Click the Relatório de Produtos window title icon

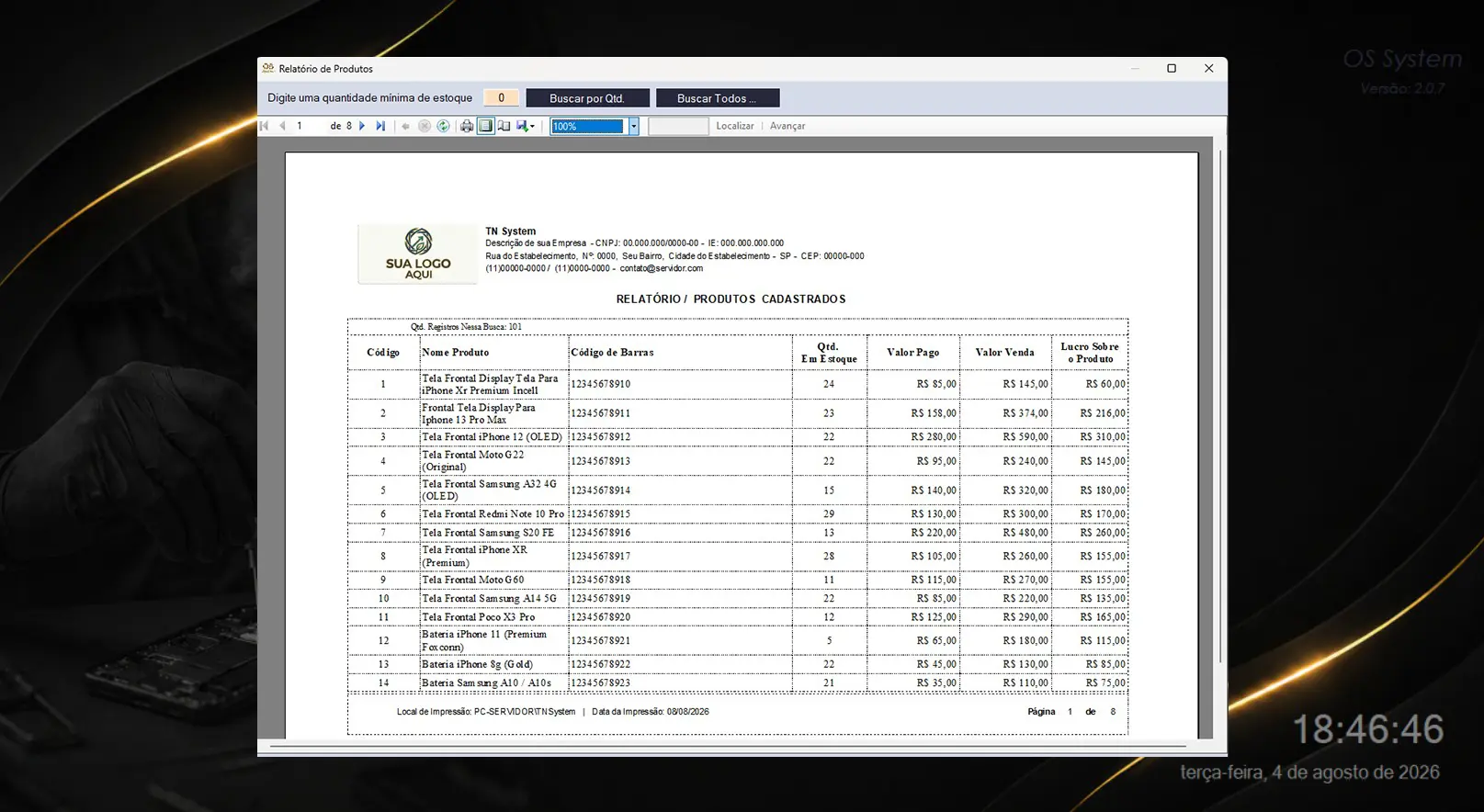268,68
